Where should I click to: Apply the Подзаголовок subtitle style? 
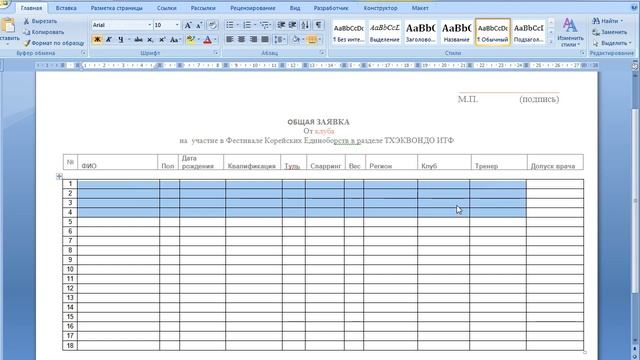529,32
